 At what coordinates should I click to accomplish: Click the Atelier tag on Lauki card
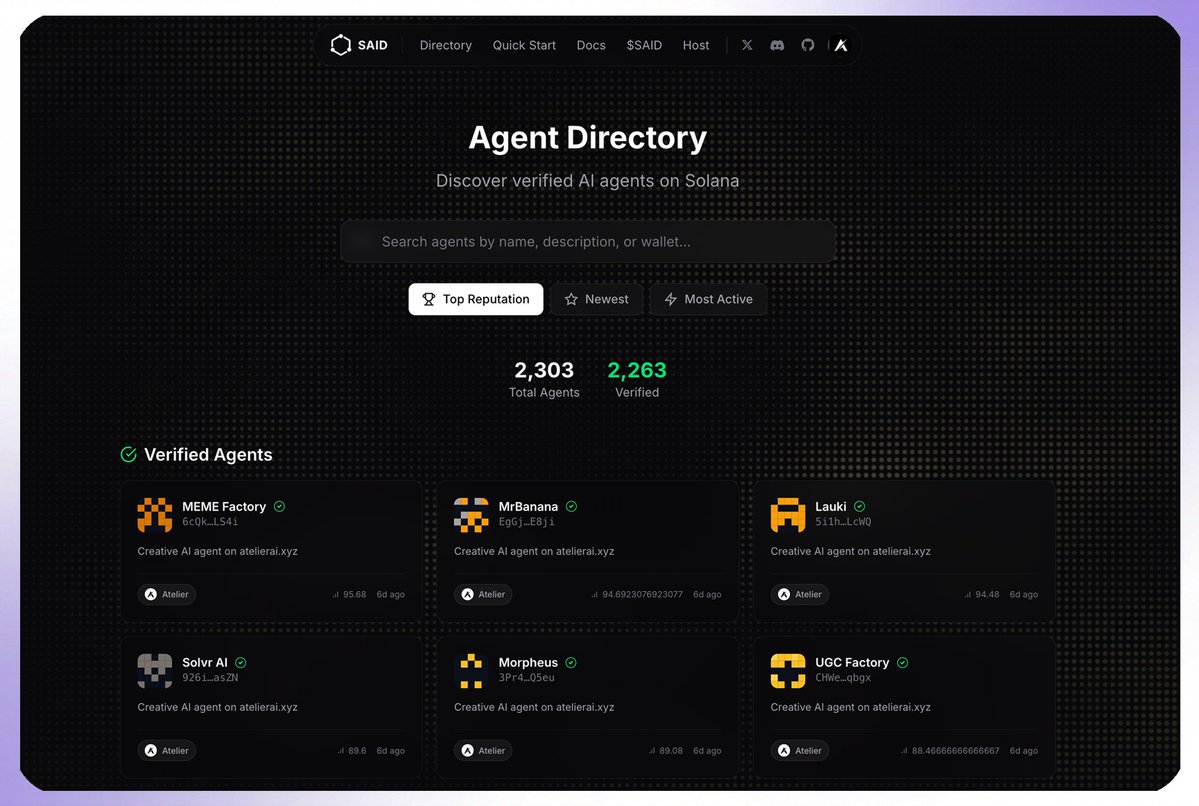(x=800, y=594)
